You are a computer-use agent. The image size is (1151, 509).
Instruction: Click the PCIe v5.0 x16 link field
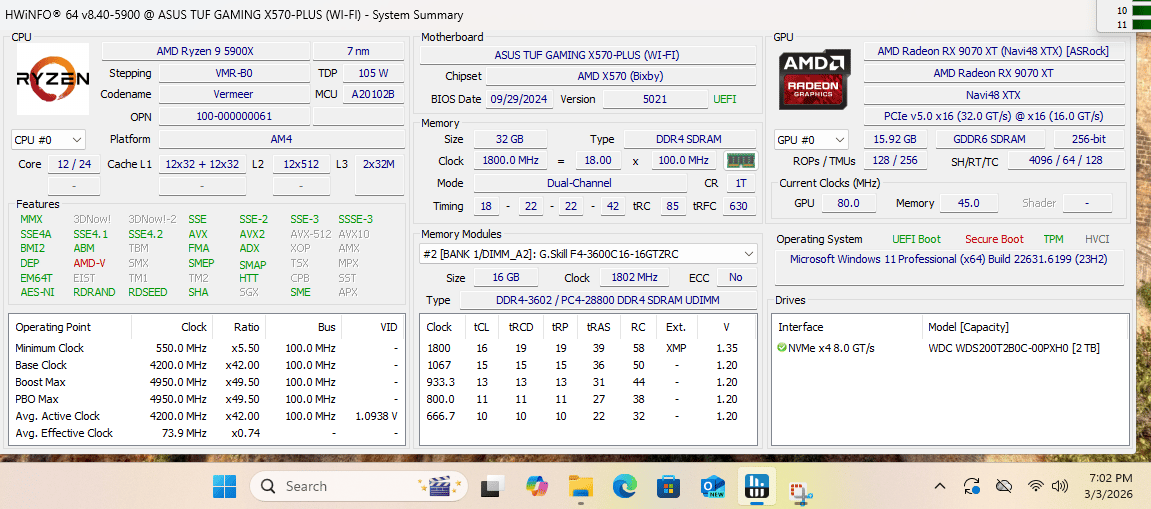(x=995, y=116)
